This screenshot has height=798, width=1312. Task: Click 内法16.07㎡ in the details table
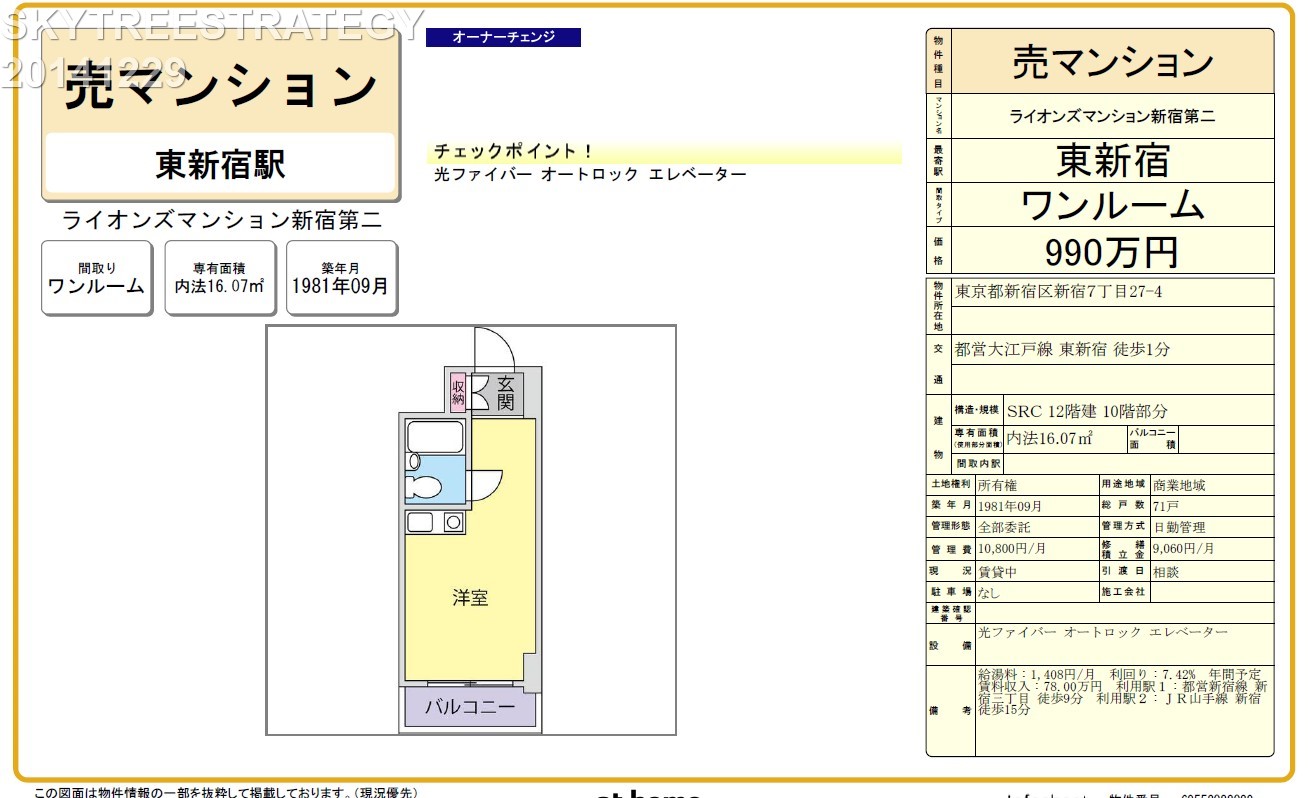coord(1049,438)
